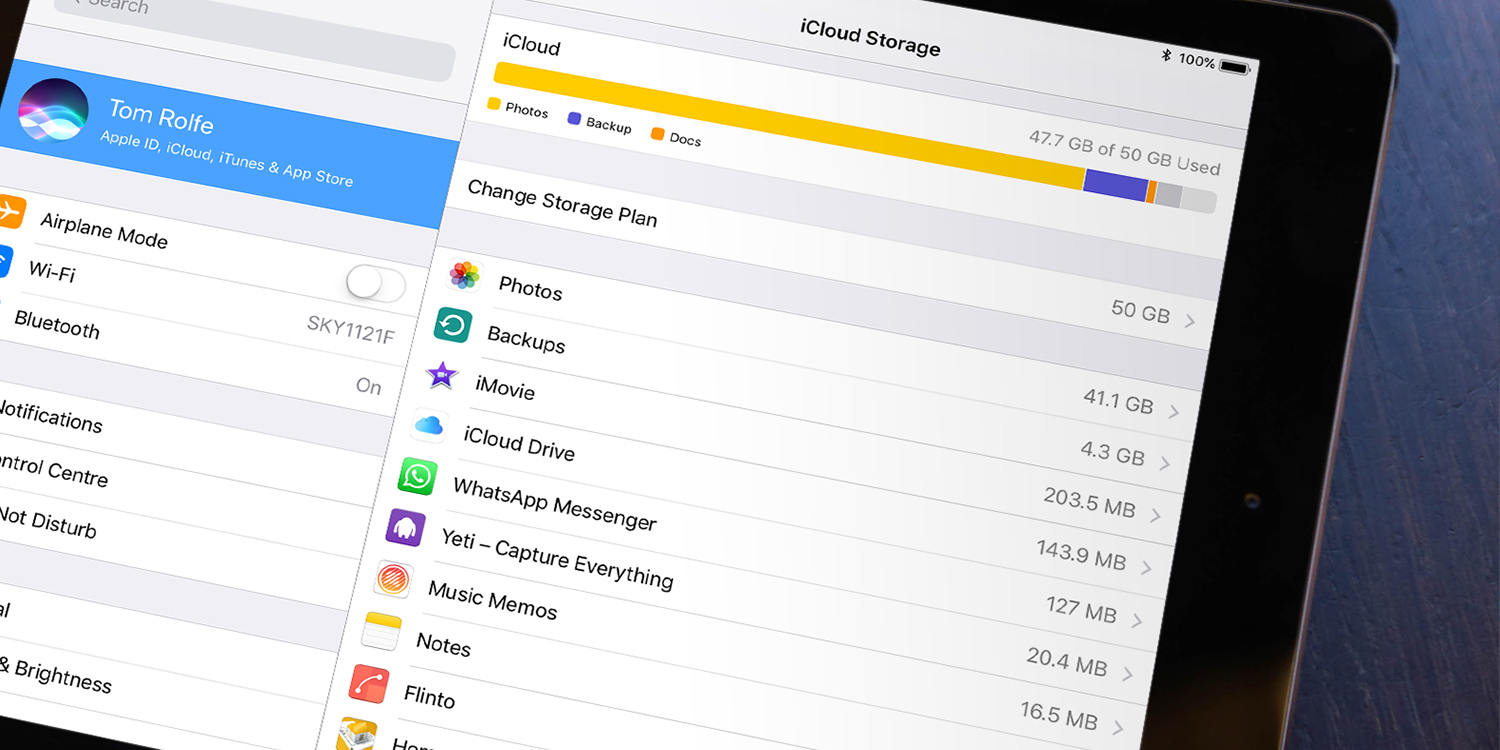Open Yeti – Capture Everything row label
Image resolution: width=1500 pixels, height=750 pixels.
tap(557, 559)
